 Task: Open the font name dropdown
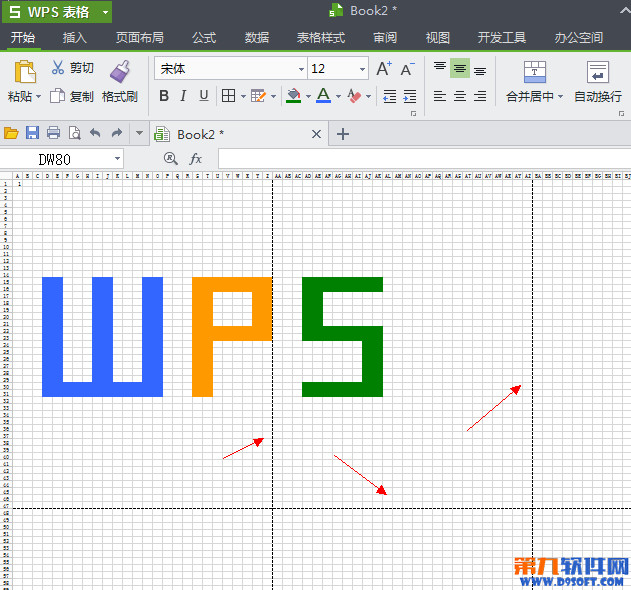(x=301, y=69)
